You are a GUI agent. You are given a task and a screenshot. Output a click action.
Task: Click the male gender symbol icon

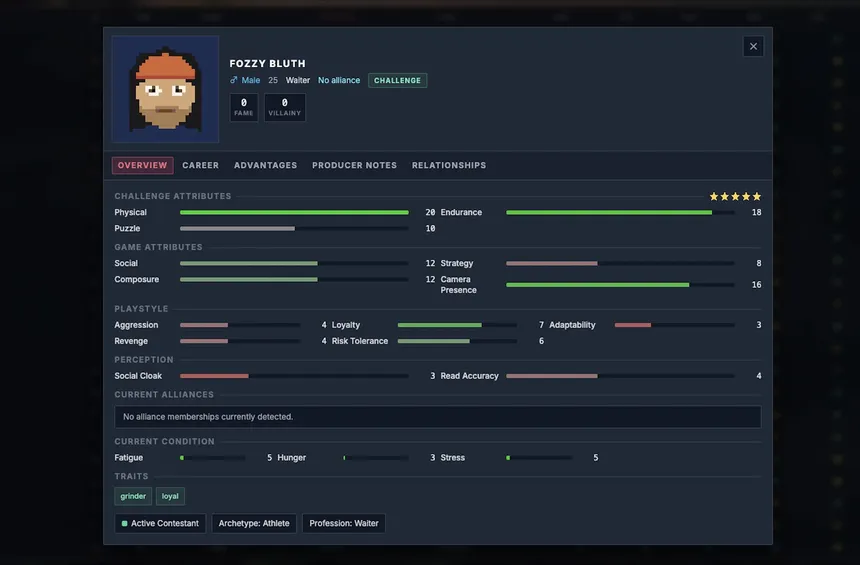point(234,80)
